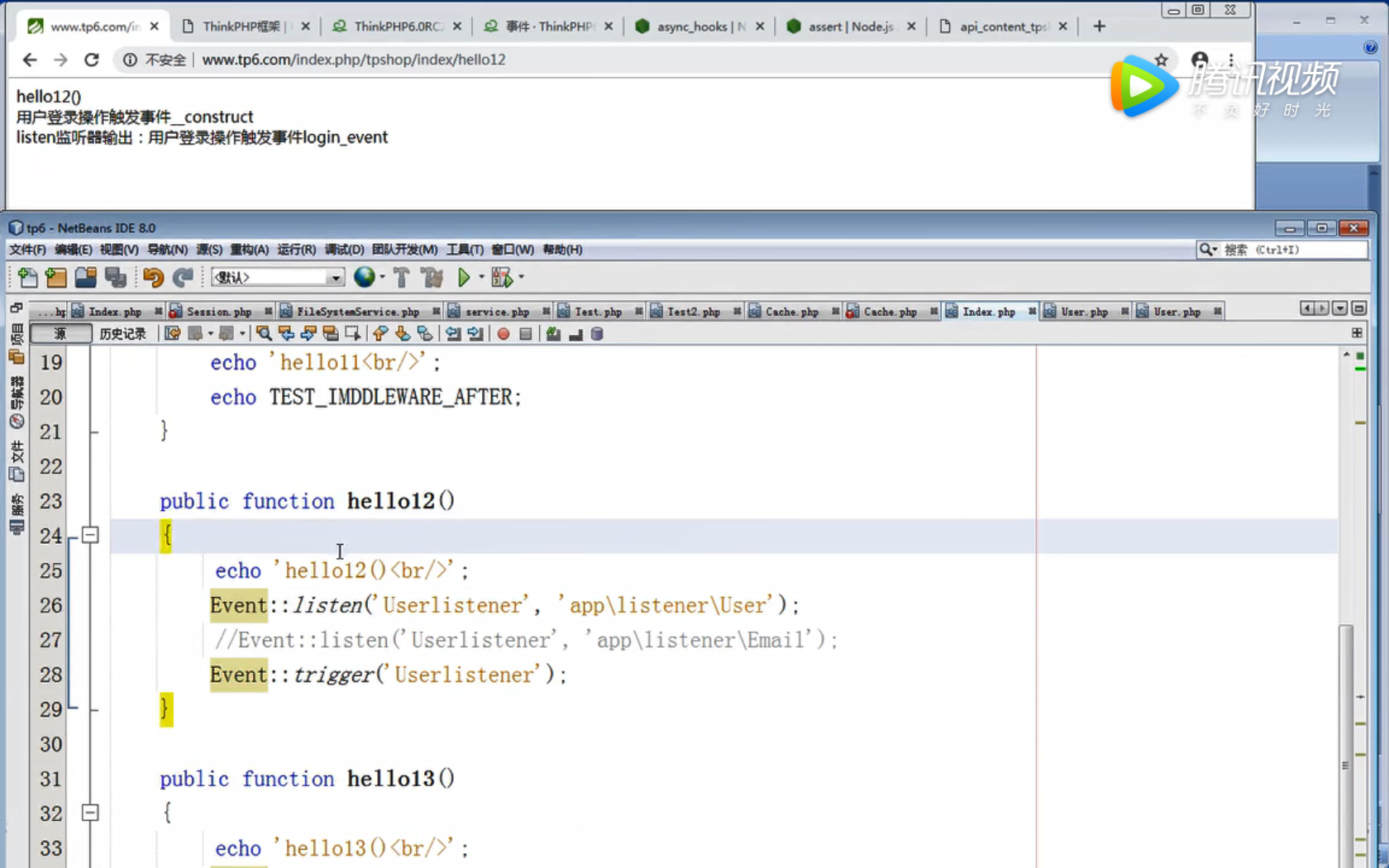The height and width of the screenshot is (868, 1389).
Task: Click the Comment icon in editor toolbar
Action: click(553, 334)
